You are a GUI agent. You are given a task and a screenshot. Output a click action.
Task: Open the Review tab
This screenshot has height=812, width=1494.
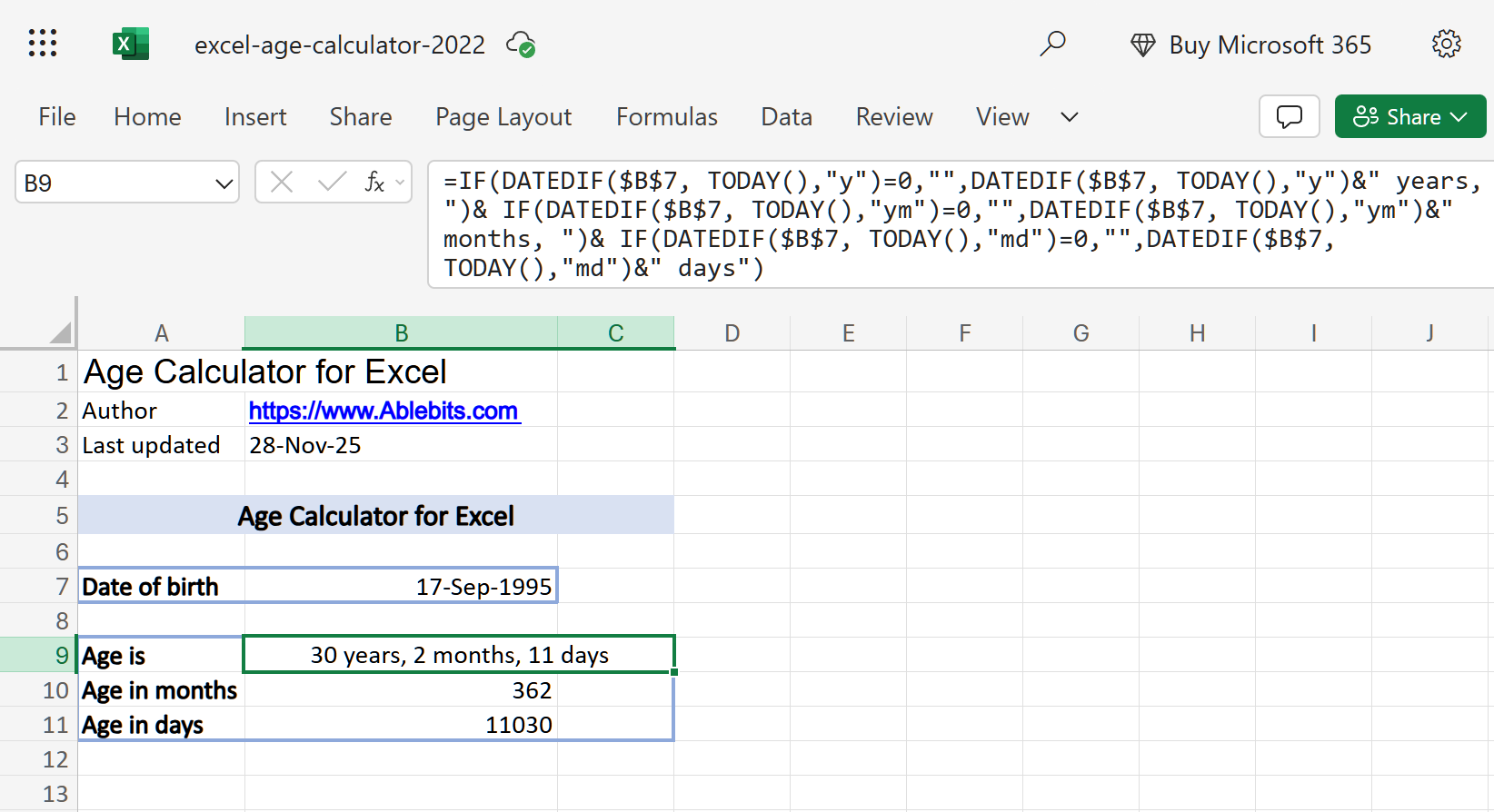(x=894, y=116)
